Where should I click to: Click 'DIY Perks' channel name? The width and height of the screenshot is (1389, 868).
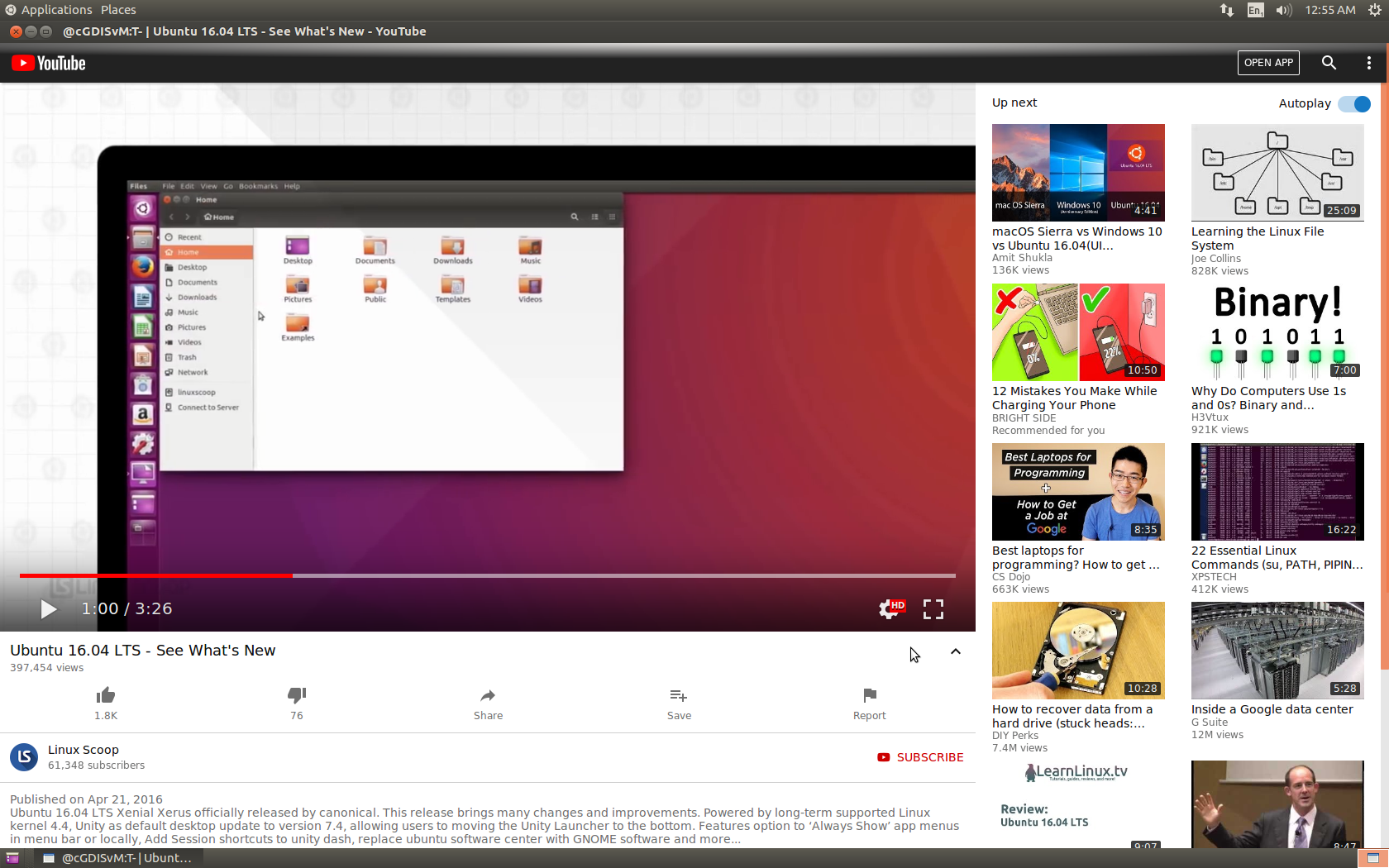[1015, 736]
